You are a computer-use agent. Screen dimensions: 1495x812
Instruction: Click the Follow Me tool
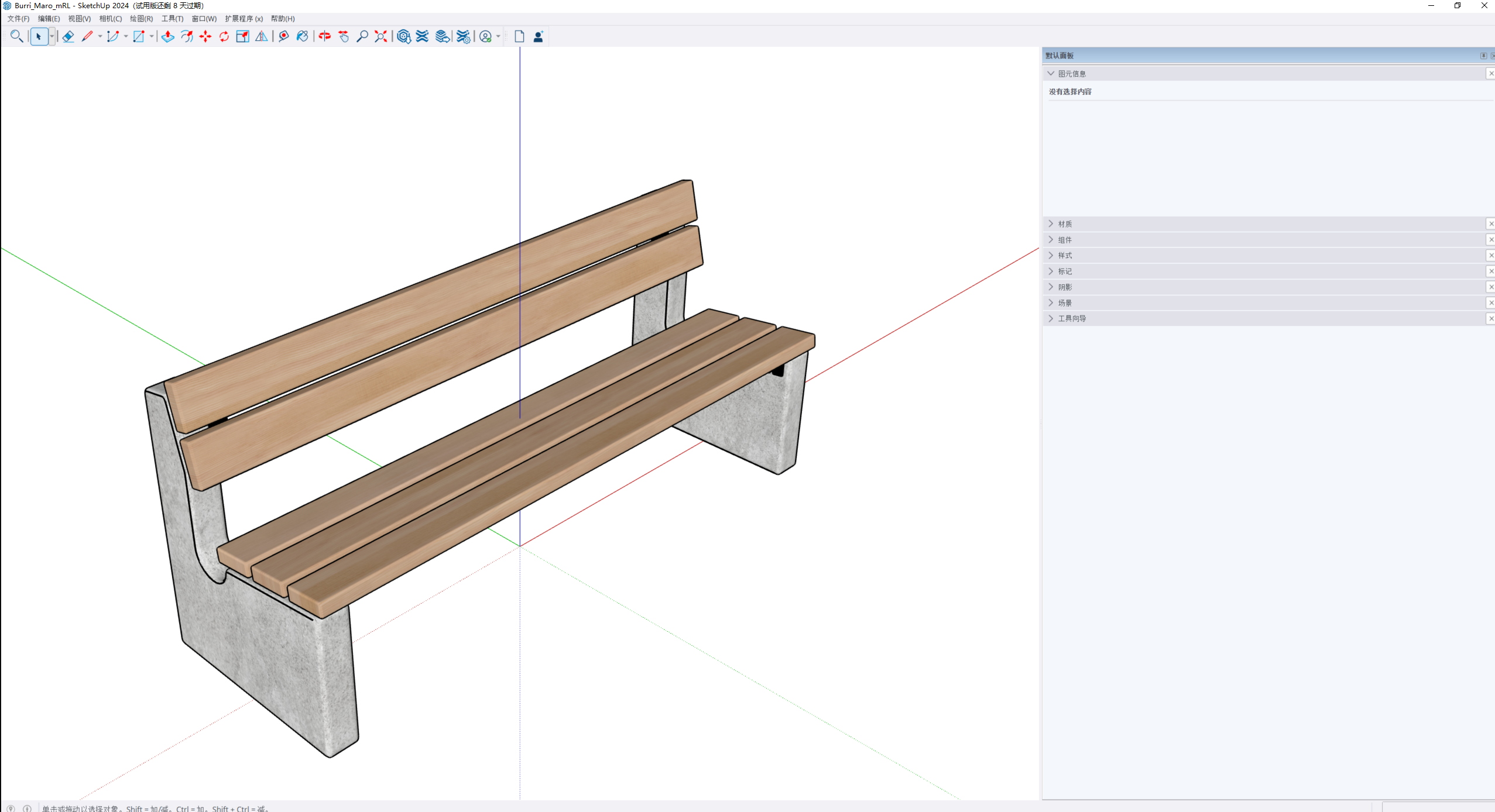click(x=187, y=36)
